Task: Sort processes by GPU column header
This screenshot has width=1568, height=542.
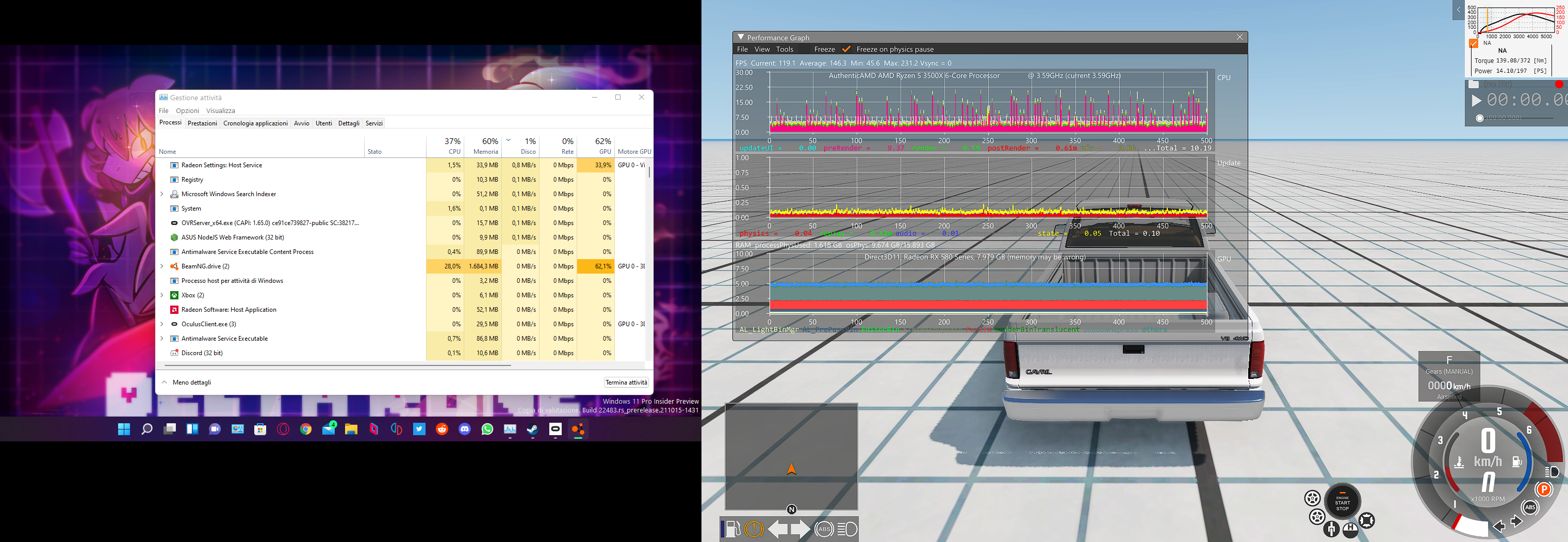Action: (x=595, y=146)
